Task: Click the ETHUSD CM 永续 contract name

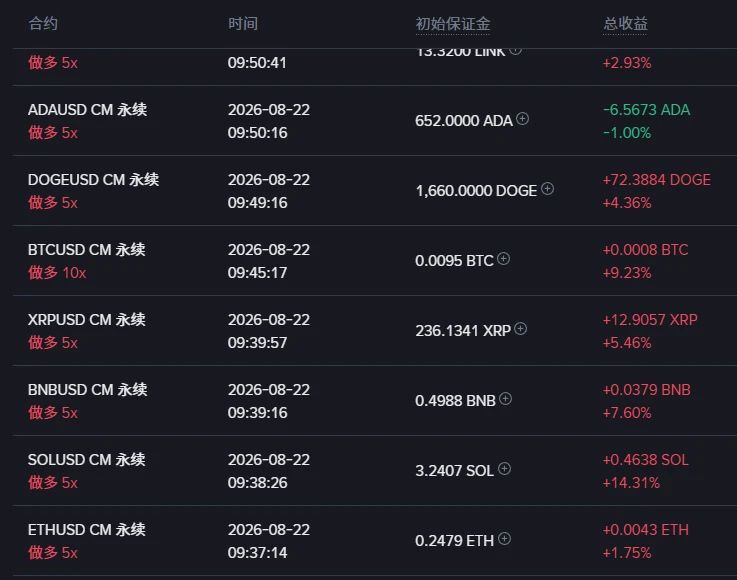Action: click(x=86, y=530)
